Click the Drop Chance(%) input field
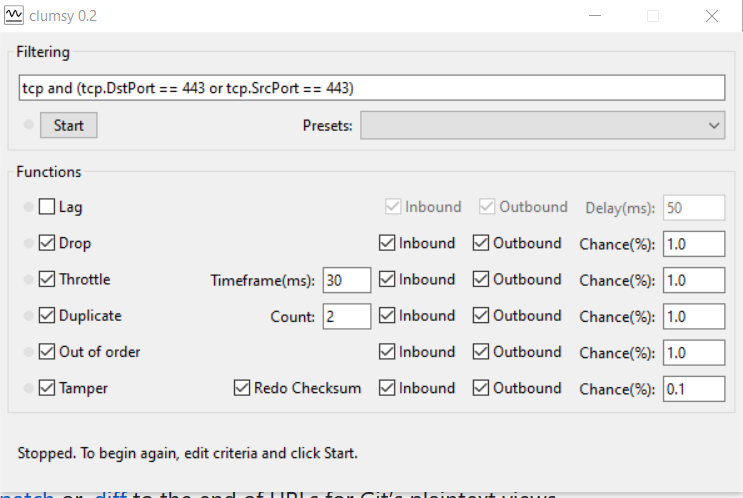 694,244
